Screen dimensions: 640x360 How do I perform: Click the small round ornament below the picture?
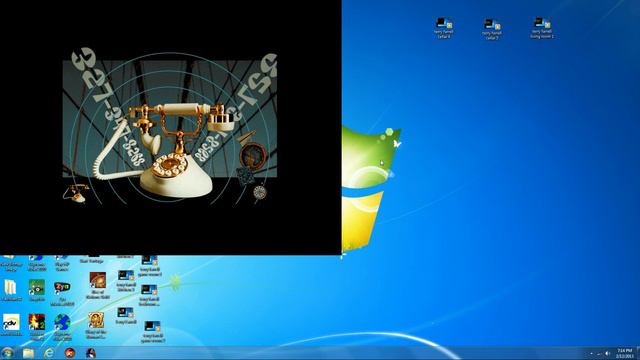click(x=260, y=192)
